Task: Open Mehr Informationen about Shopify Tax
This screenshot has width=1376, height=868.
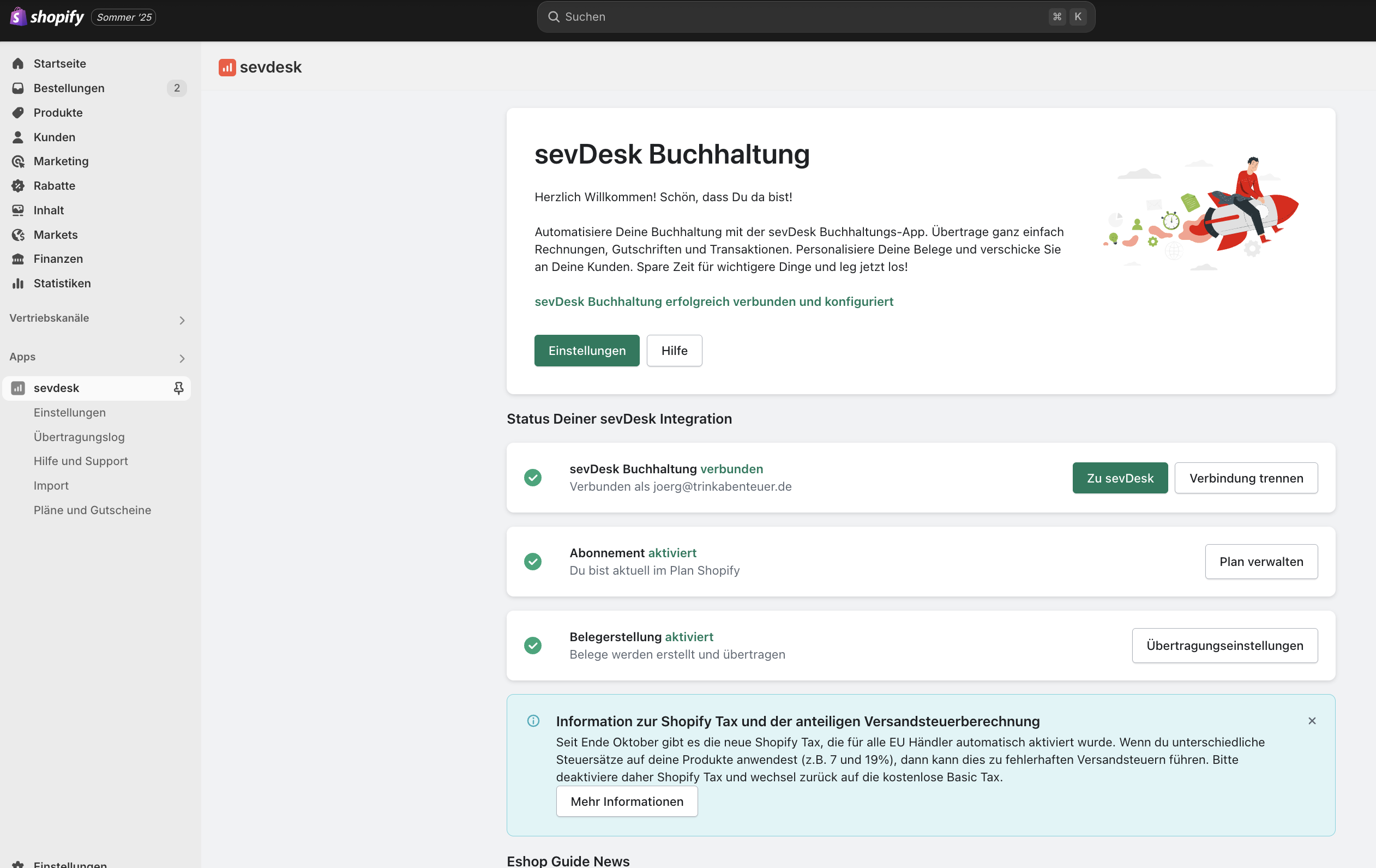Action: (x=626, y=801)
